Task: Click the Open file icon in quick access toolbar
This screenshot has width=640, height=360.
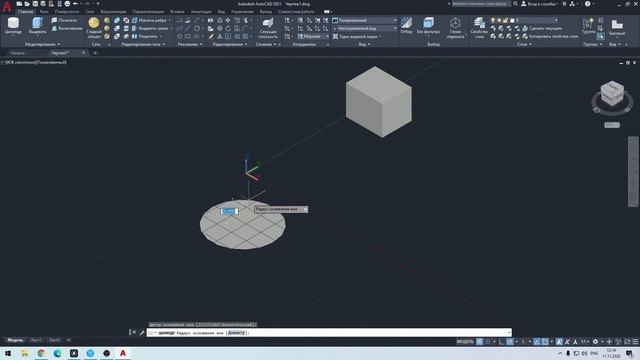Action: (x=27, y=4)
